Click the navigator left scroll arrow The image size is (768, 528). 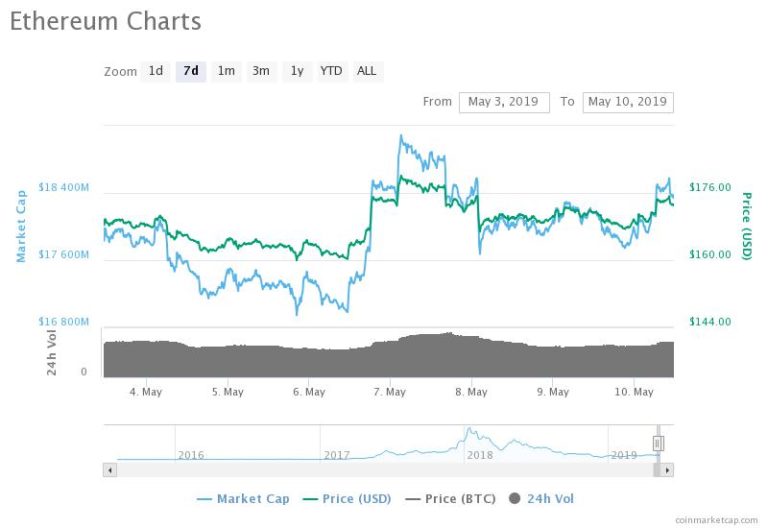(x=110, y=470)
